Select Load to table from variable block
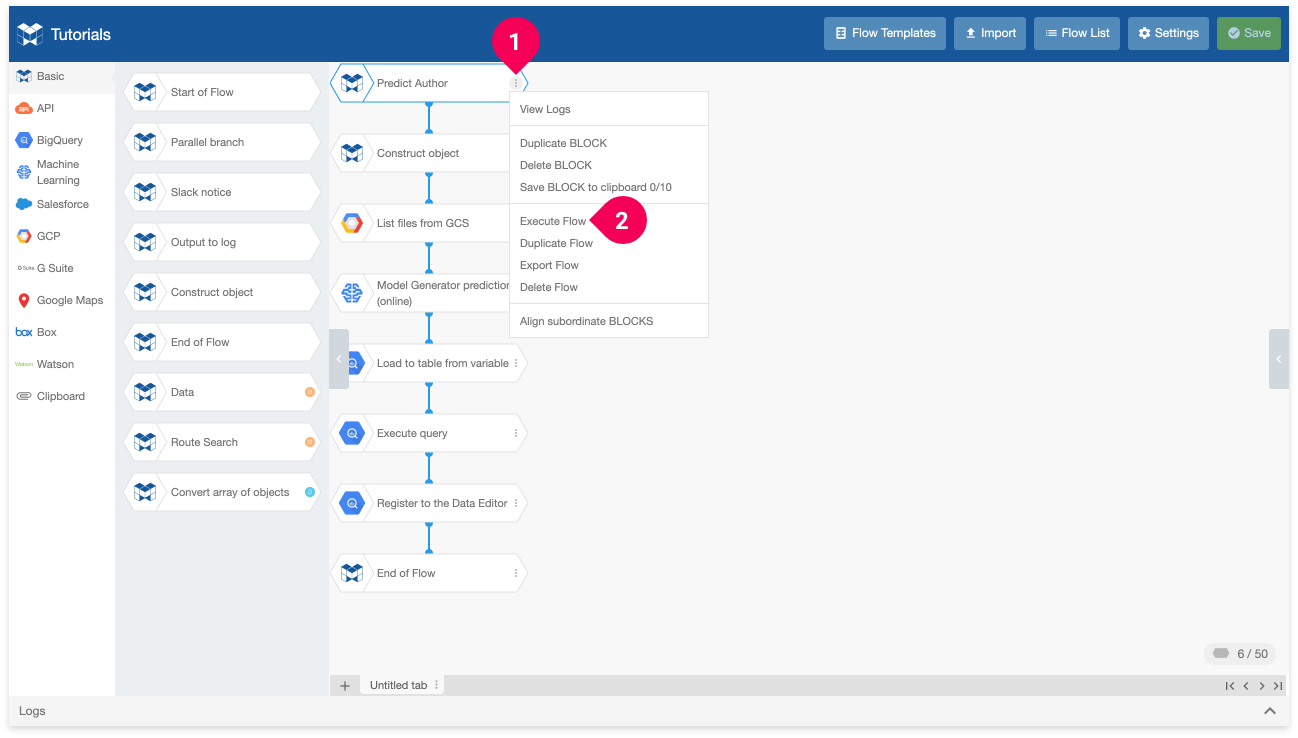The height and width of the screenshot is (738, 1298). click(428, 363)
